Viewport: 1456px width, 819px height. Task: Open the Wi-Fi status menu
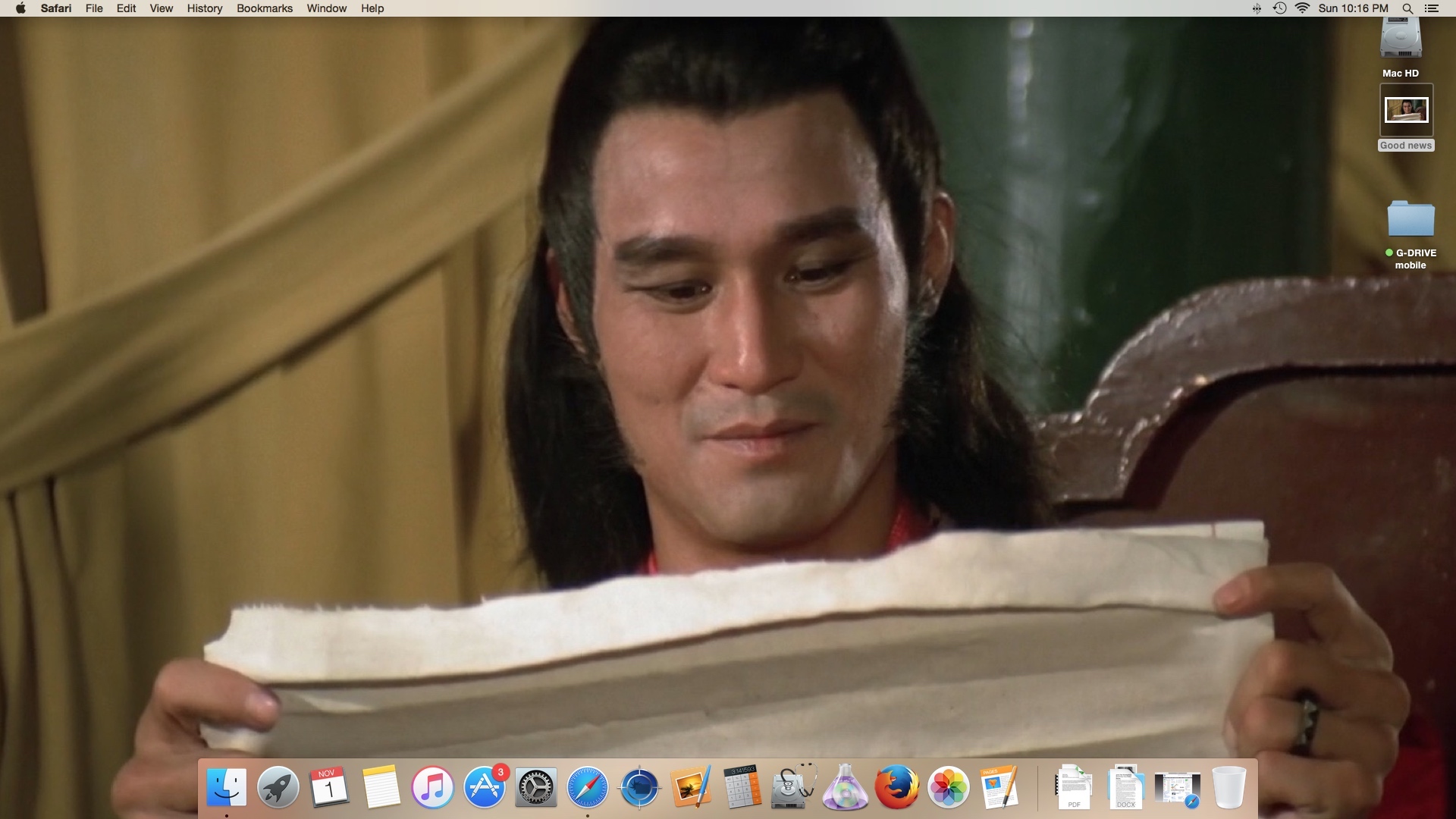tap(1303, 8)
